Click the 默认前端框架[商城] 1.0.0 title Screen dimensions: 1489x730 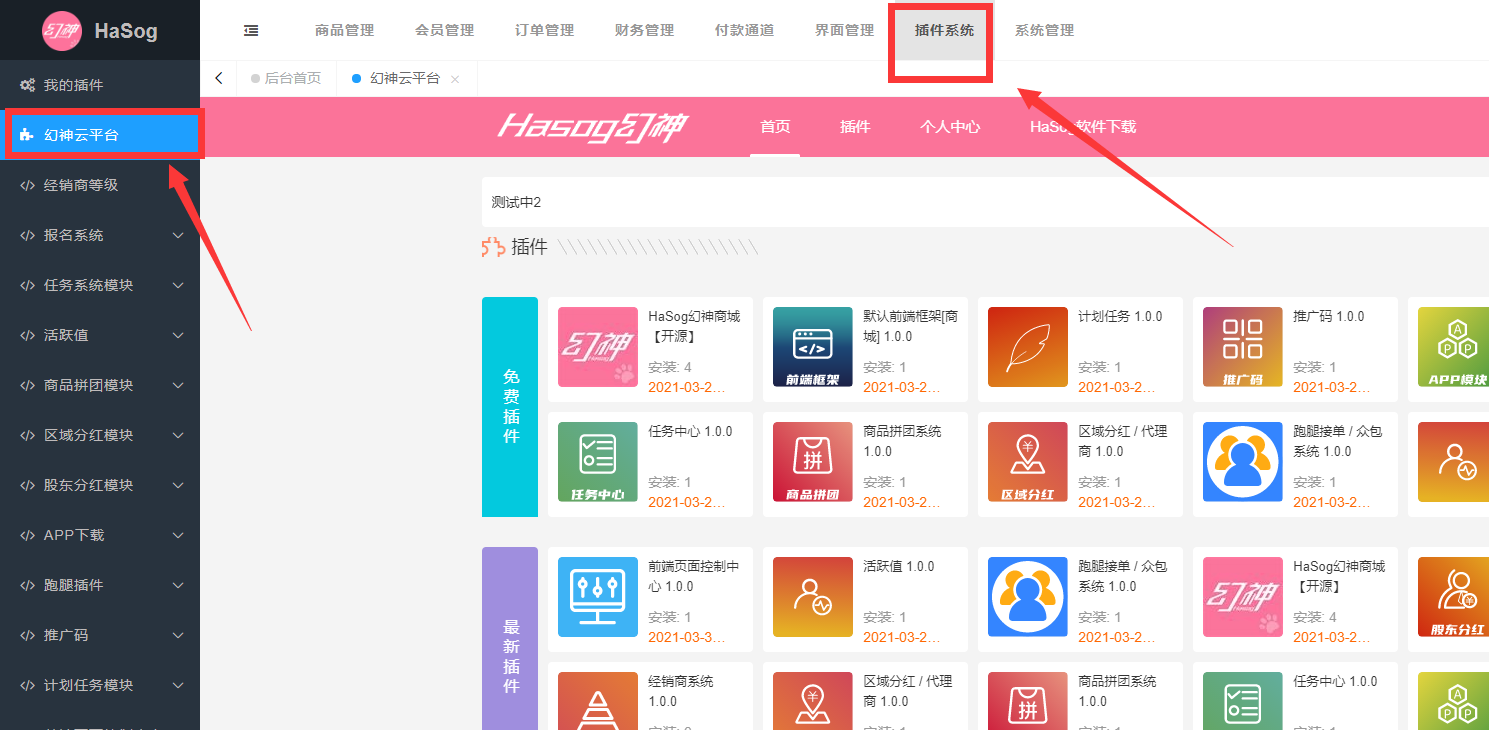[910, 326]
